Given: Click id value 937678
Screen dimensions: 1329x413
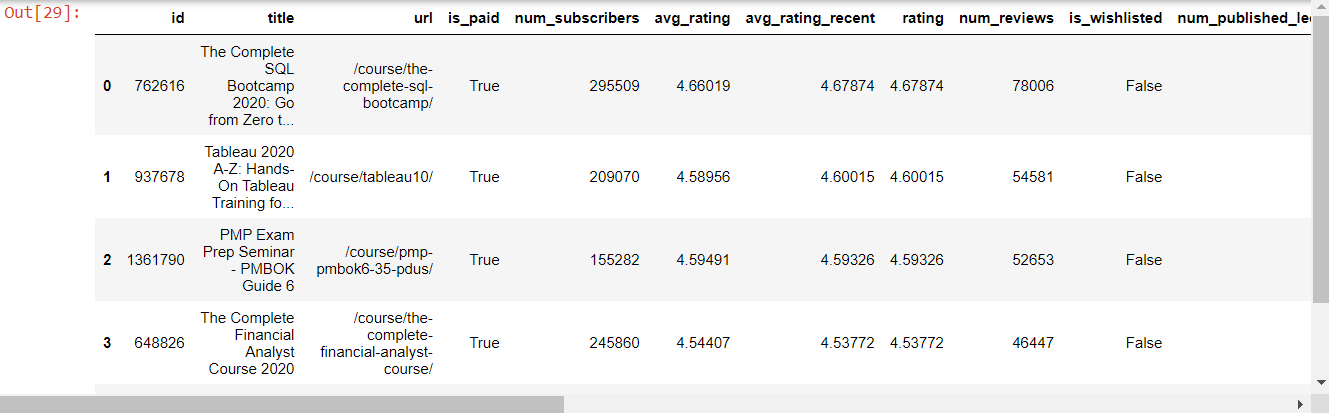Looking at the screenshot, I should point(159,177).
